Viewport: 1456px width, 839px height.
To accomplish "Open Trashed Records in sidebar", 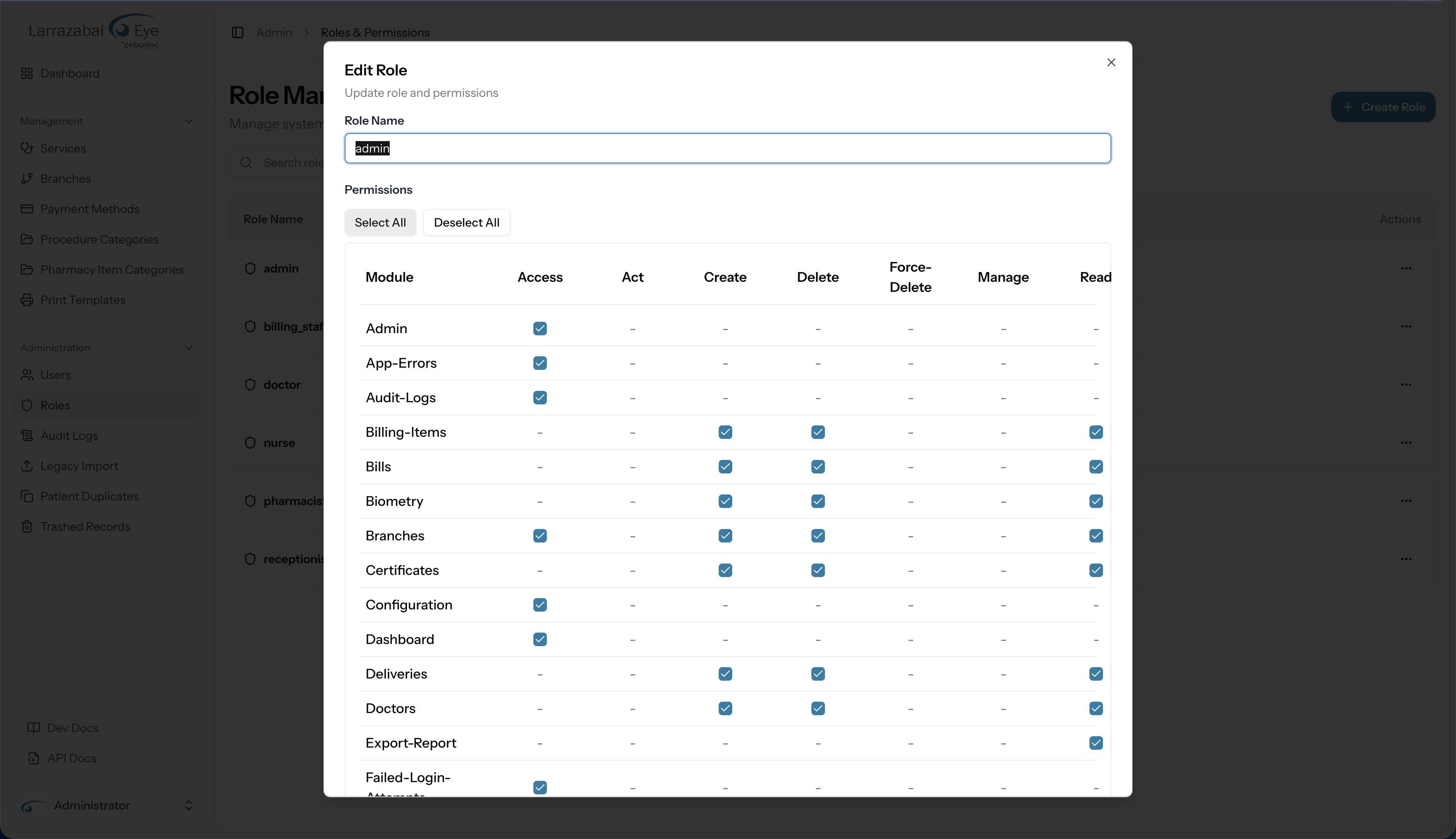I will click(x=107, y=526).
